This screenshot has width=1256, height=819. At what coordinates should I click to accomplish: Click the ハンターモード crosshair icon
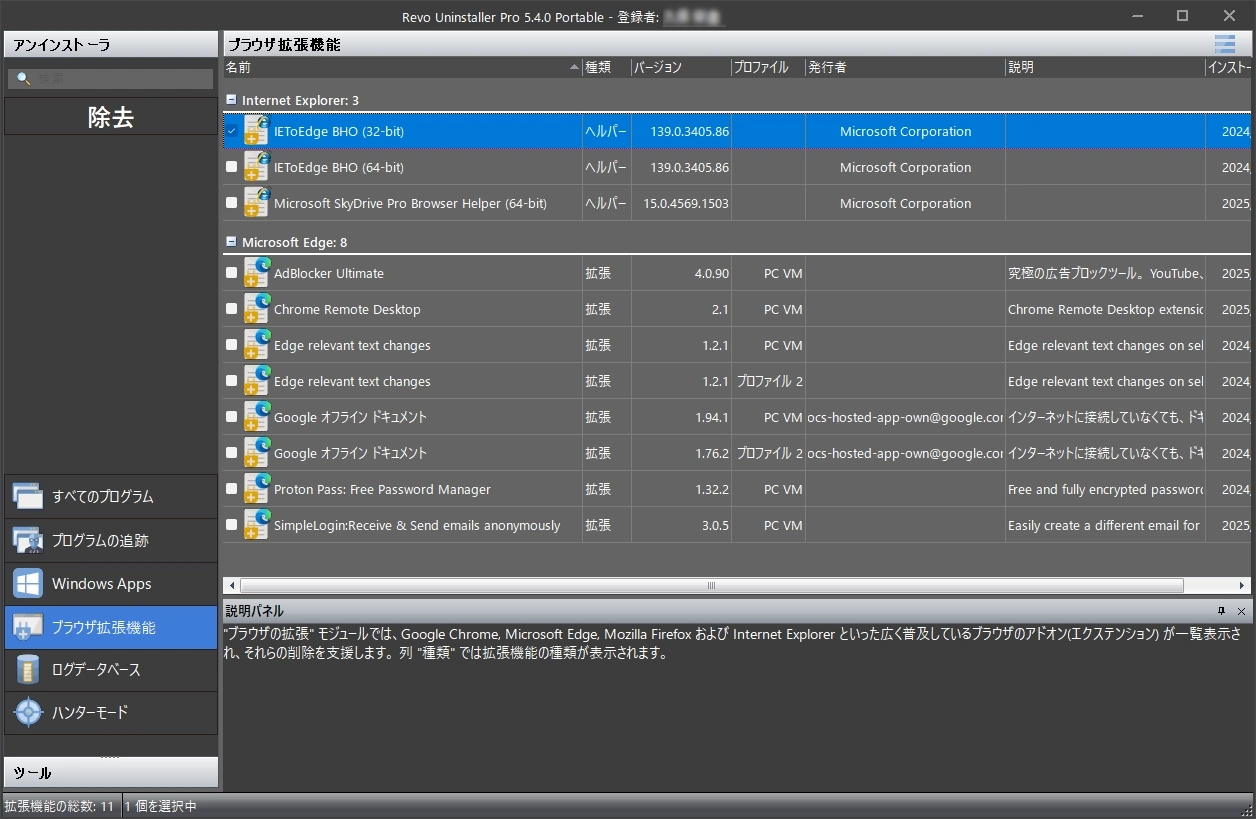pos(28,712)
